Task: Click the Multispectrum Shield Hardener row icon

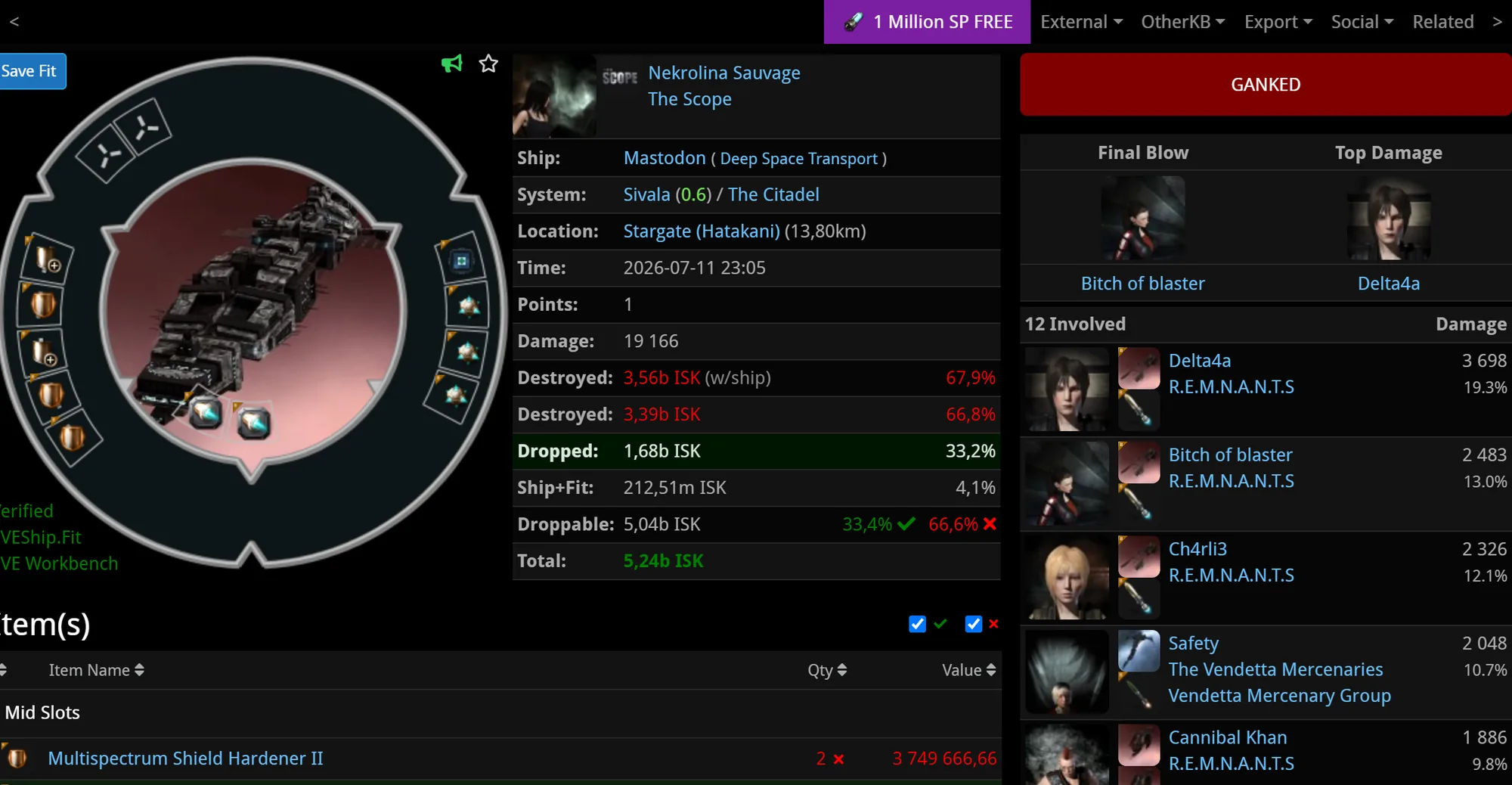Action: [x=17, y=758]
